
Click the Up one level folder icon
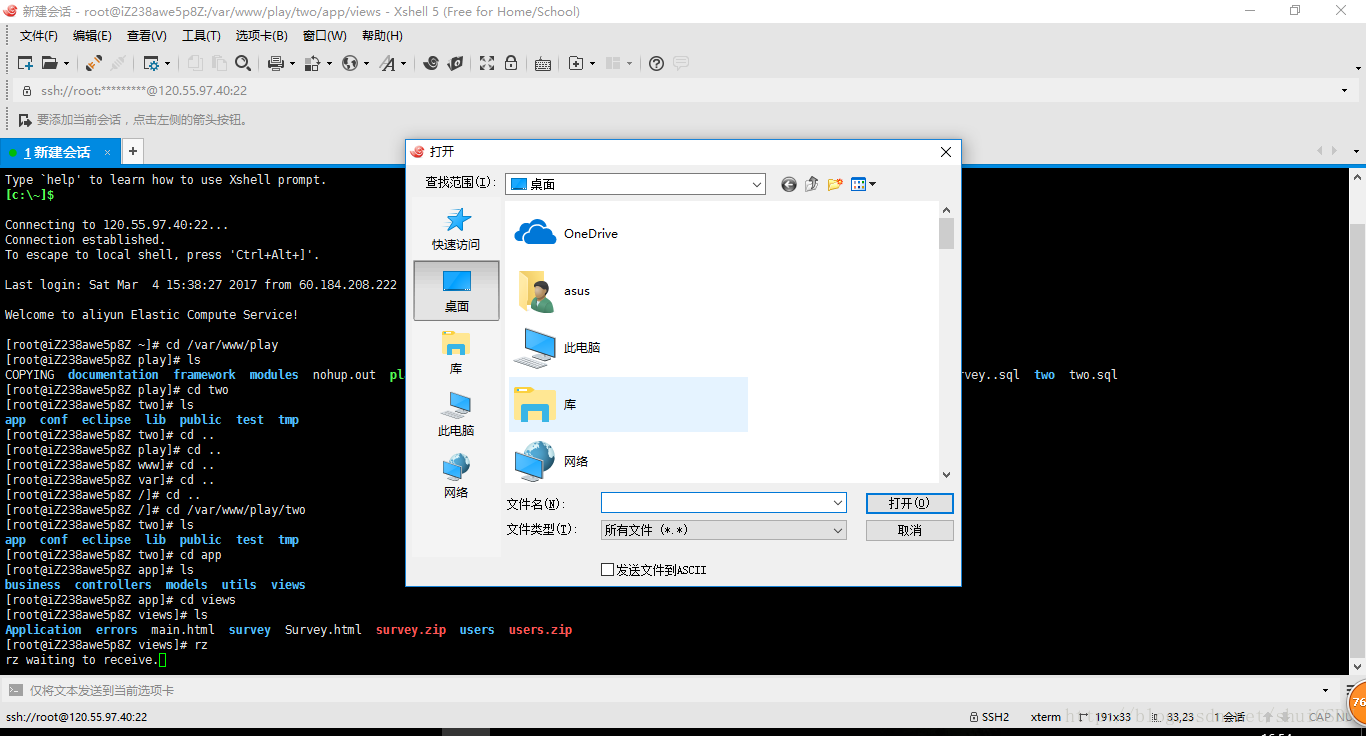tap(812, 184)
